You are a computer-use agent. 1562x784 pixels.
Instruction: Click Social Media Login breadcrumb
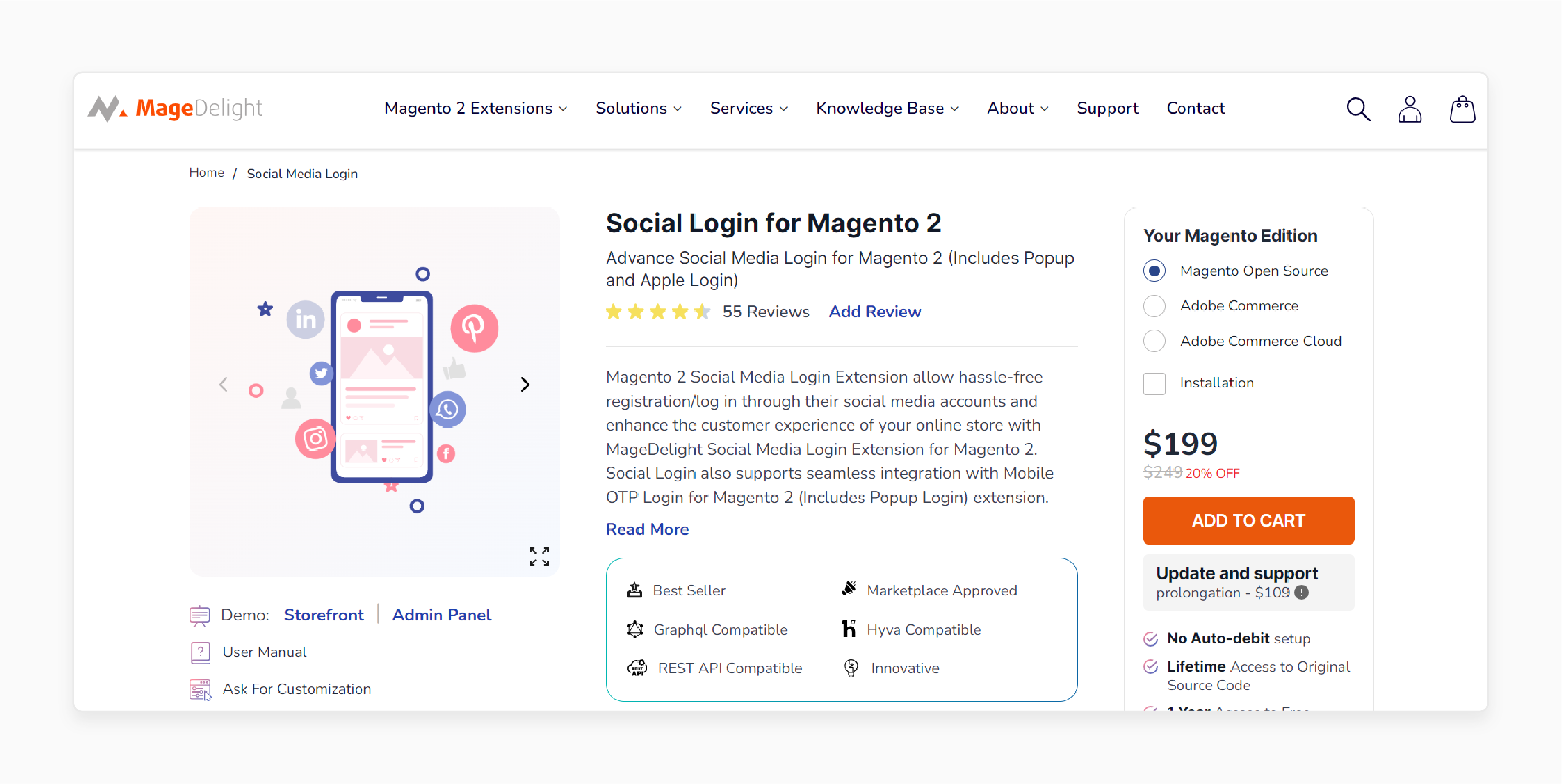(302, 174)
